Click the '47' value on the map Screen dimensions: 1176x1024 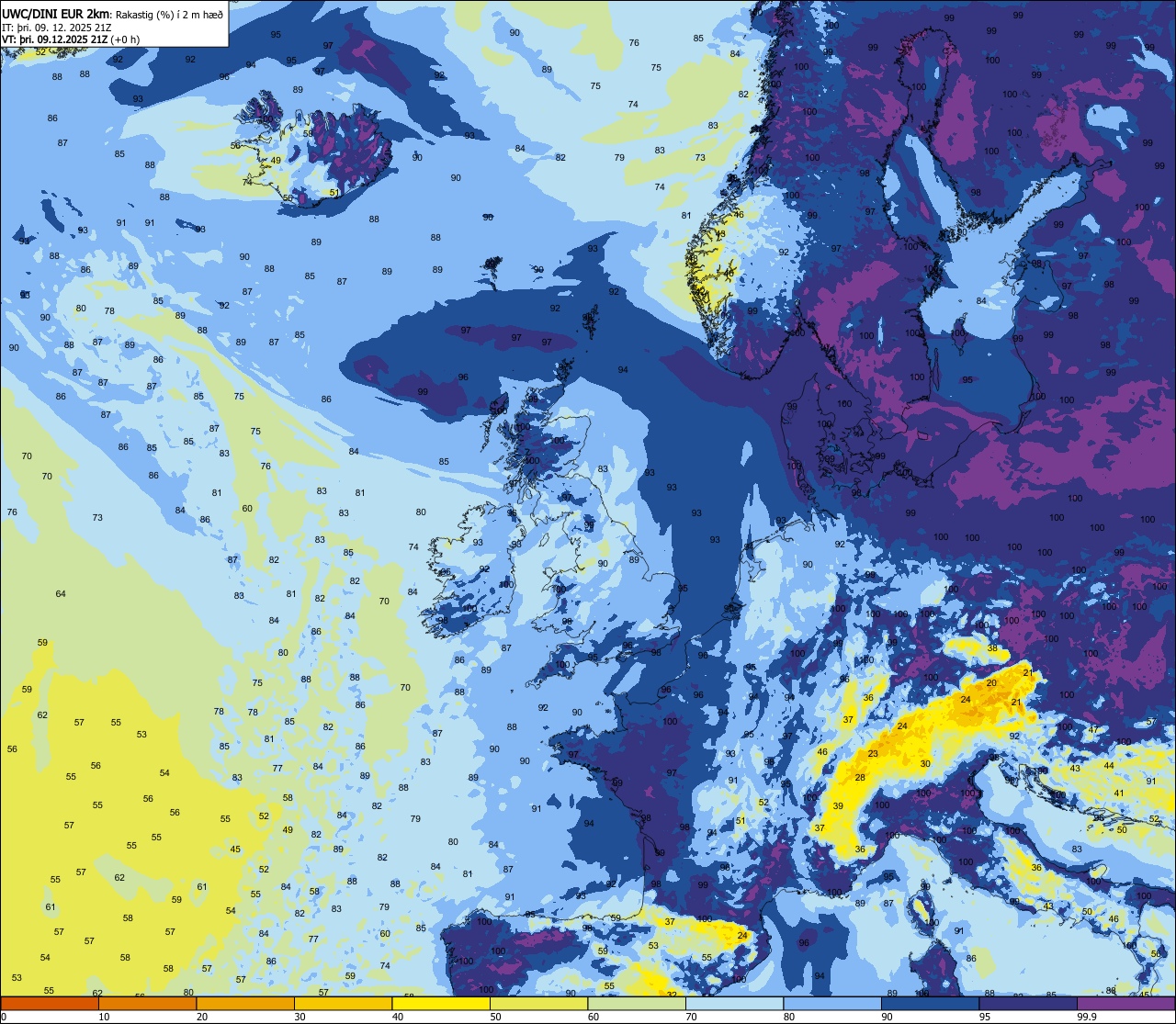pyautogui.click(x=1093, y=730)
